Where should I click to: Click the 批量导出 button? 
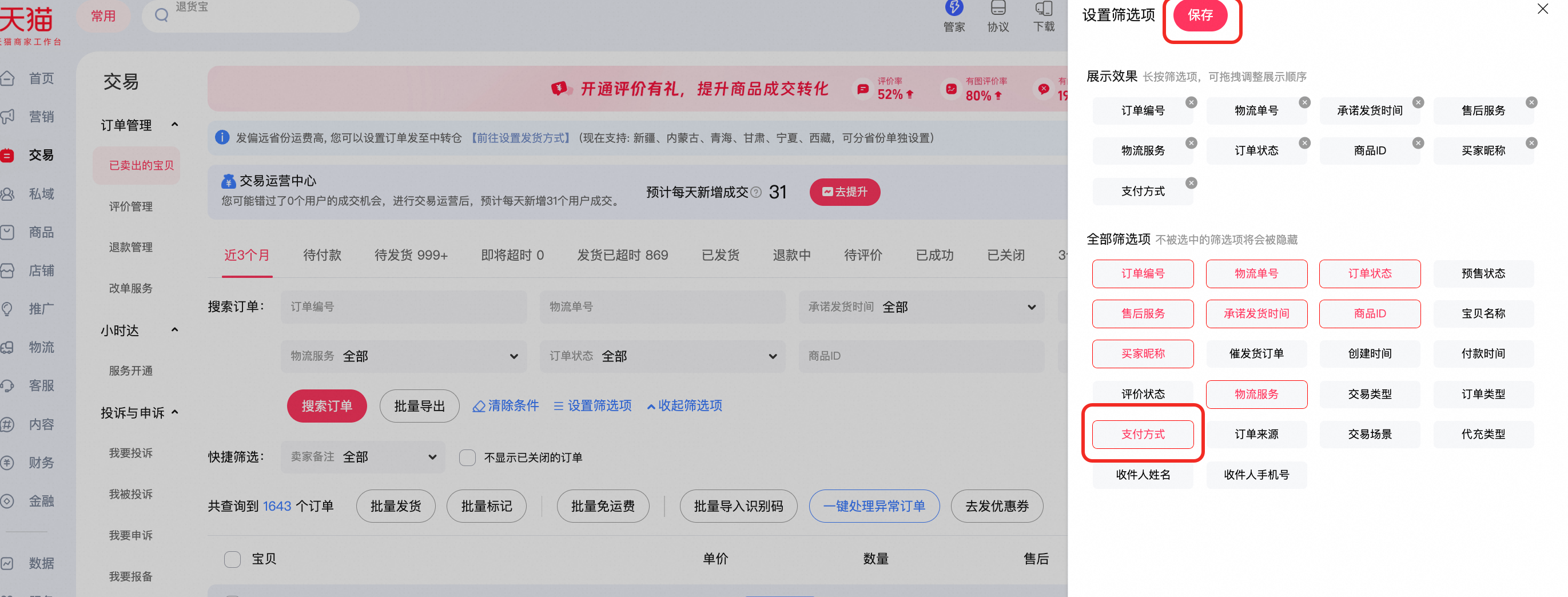point(419,407)
